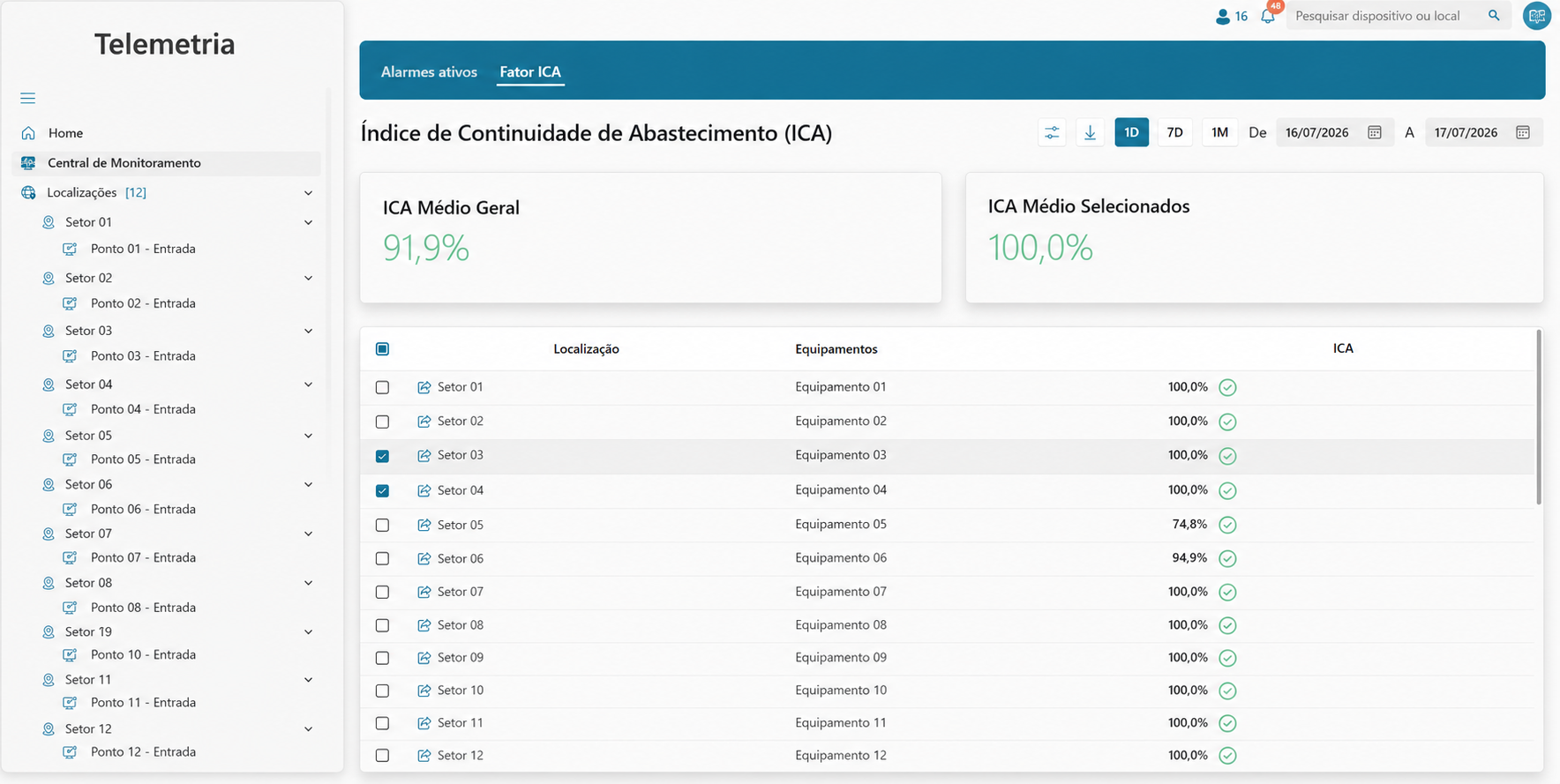The height and width of the screenshot is (784, 1560).
Task: Click the De date field 16/07/2026
Action: pos(1334,132)
